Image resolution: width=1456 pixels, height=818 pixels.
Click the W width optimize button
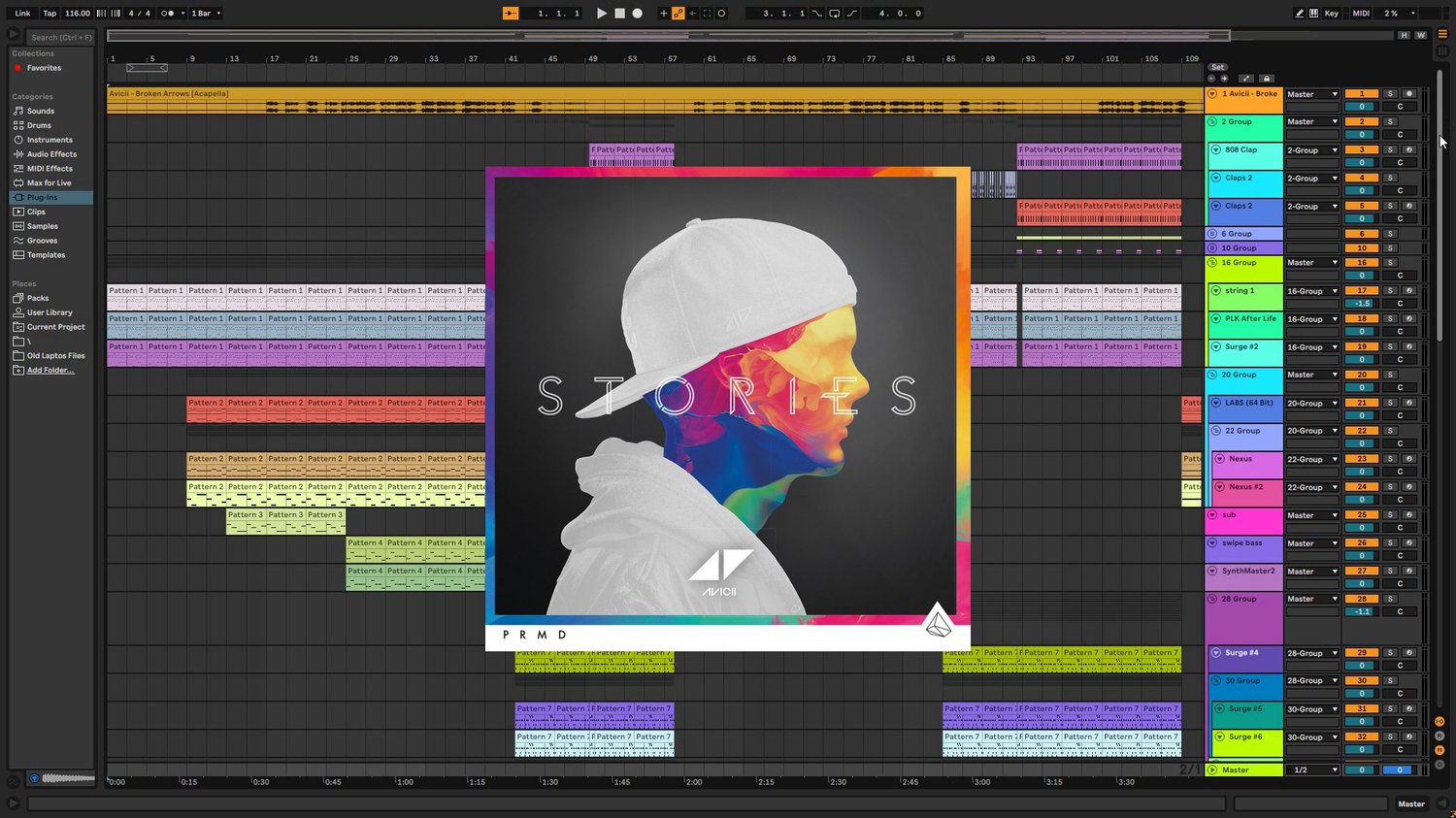tap(1421, 35)
